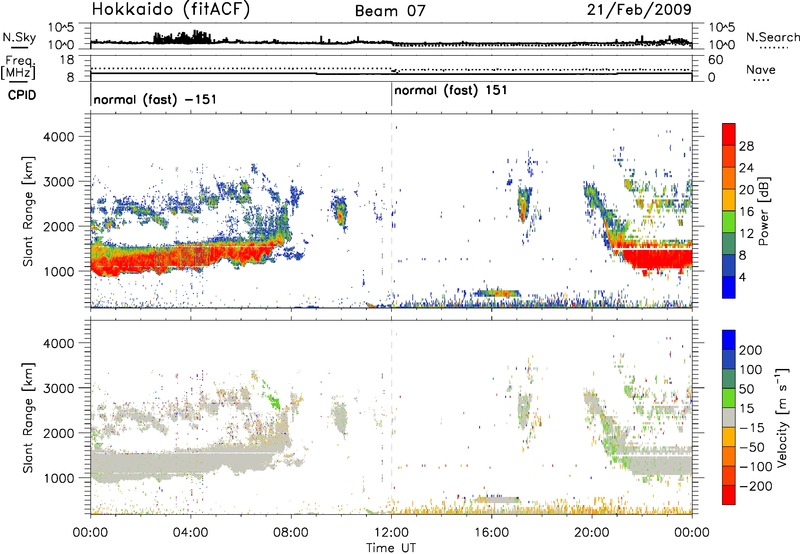Select CPID text 'normal (fast) 151'
The image size is (800, 554).
[451, 90]
